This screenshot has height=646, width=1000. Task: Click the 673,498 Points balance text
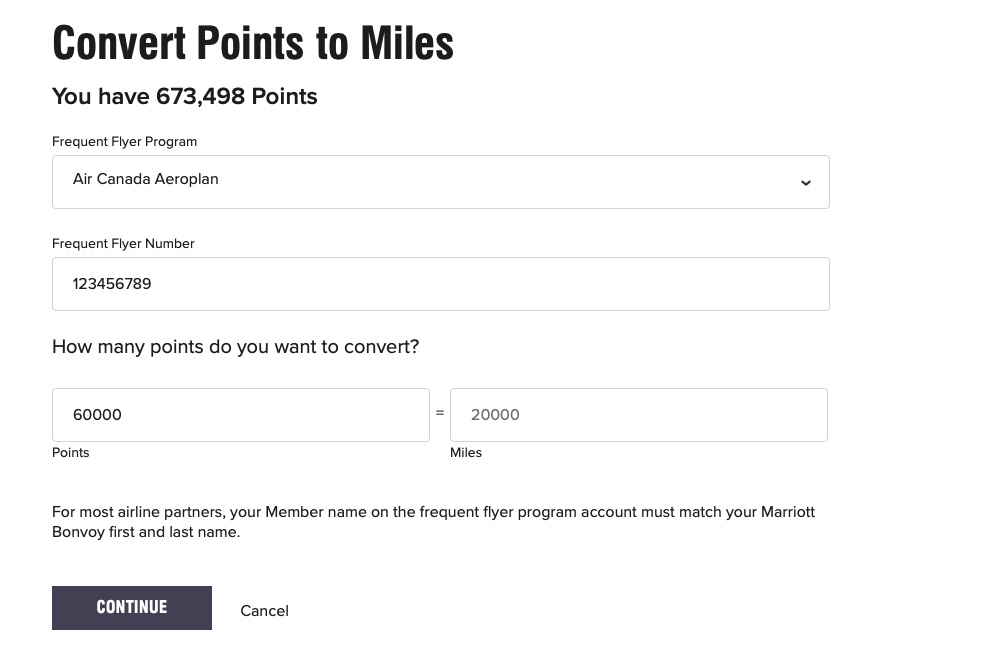pos(184,96)
